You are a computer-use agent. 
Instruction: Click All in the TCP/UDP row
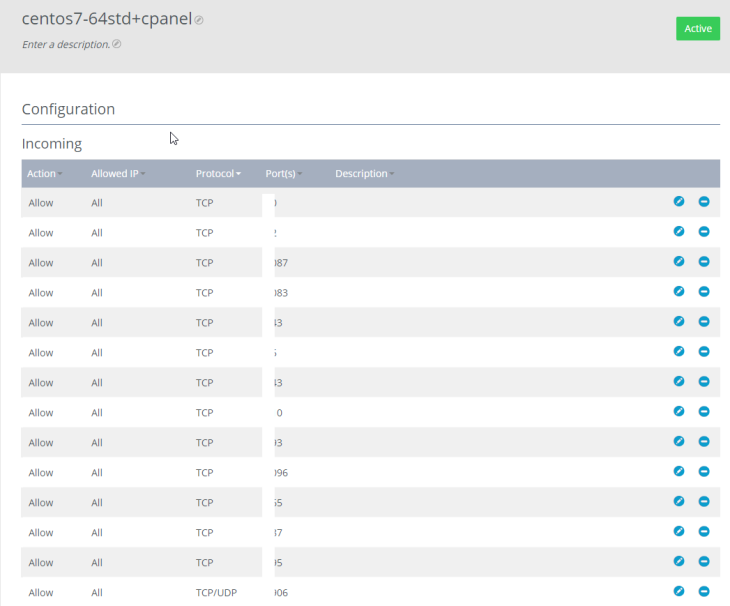point(97,593)
